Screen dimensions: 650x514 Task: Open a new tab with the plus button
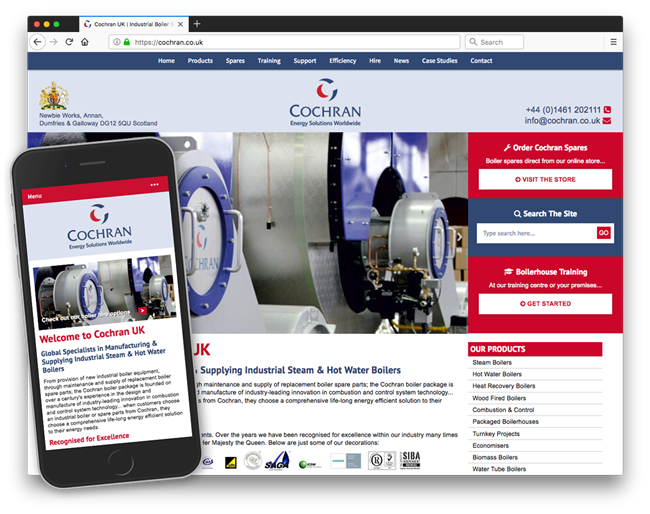point(197,24)
